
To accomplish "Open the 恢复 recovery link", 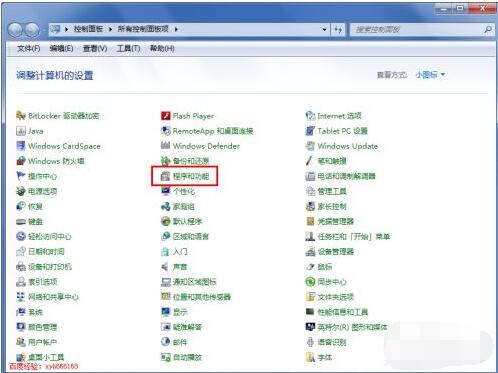I will (35, 207).
